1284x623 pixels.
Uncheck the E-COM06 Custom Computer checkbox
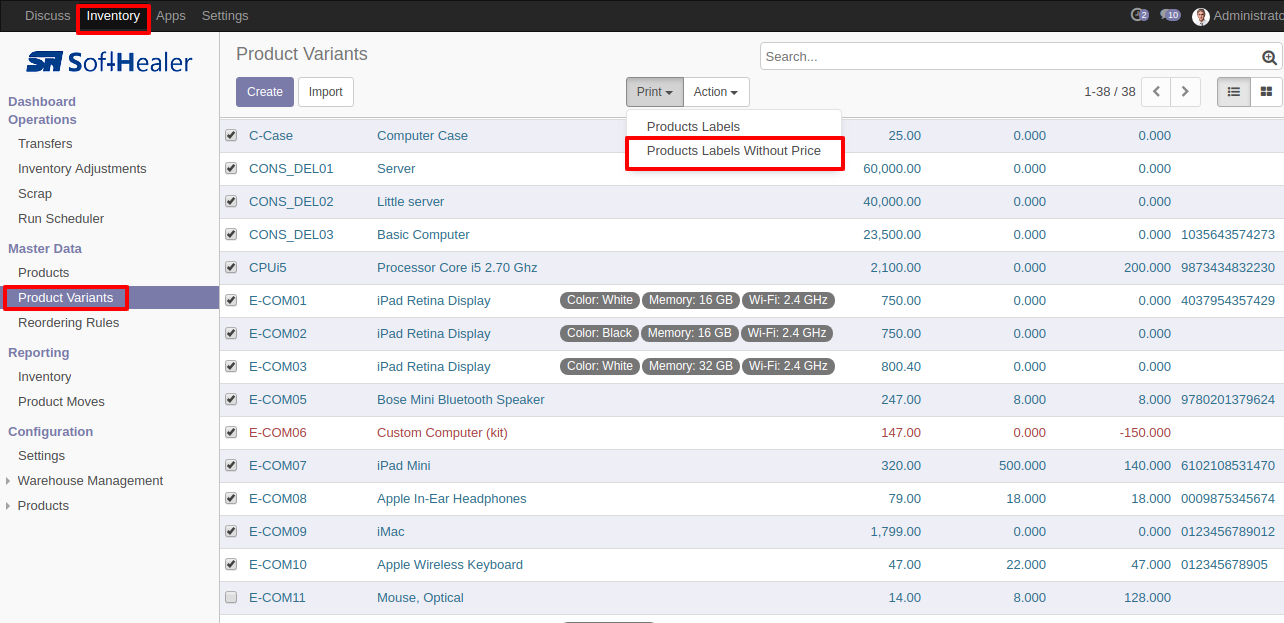pos(231,432)
